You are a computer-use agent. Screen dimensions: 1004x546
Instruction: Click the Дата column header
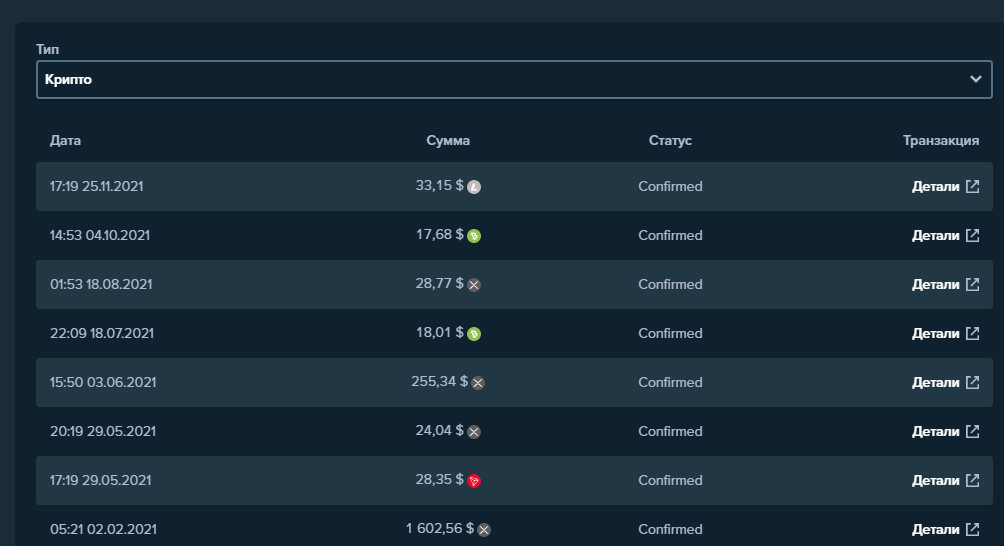coord(65,141)
